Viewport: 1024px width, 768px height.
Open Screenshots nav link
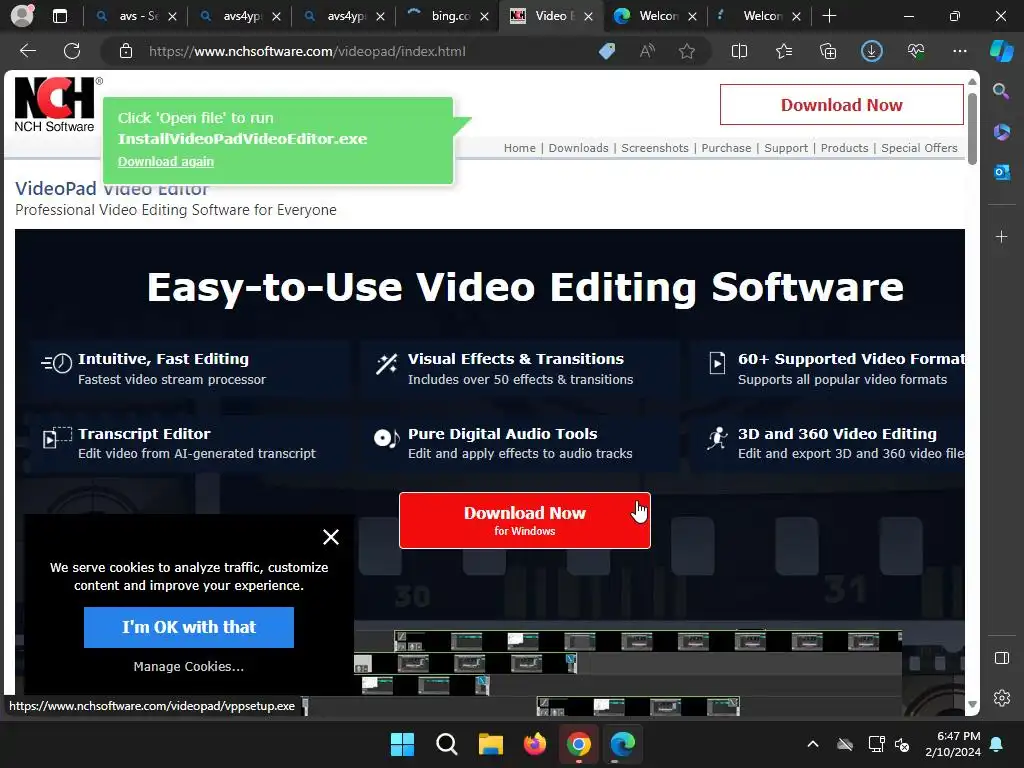(x=655, y=148)
